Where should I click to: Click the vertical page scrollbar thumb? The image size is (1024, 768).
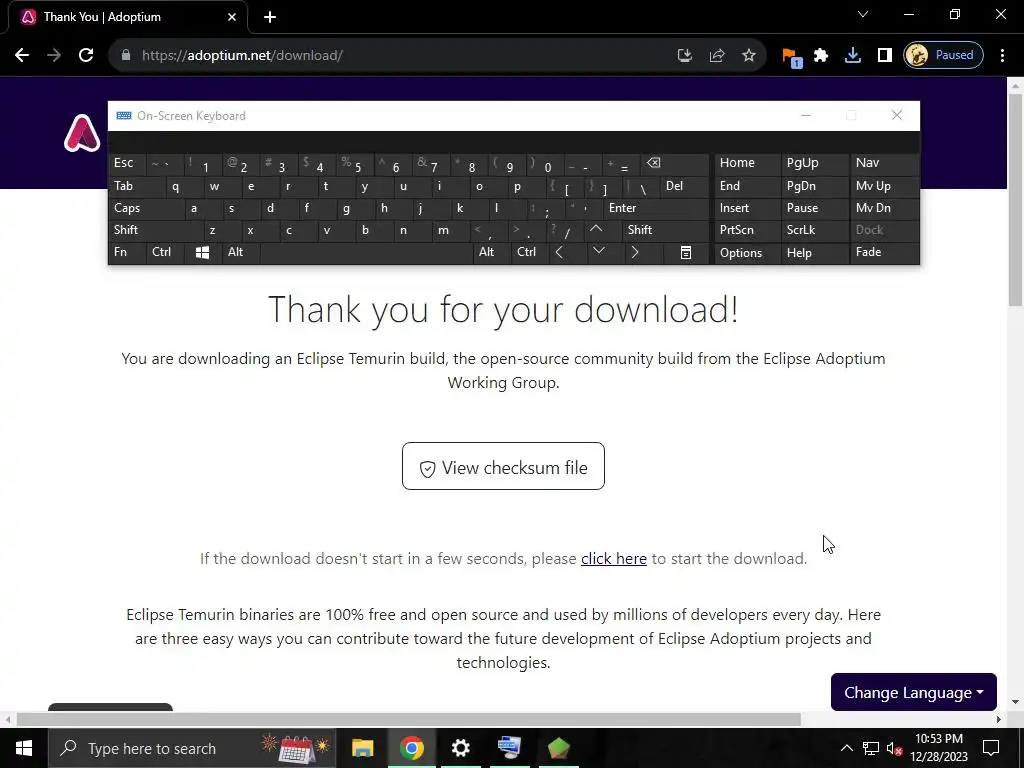point(1015,199)
